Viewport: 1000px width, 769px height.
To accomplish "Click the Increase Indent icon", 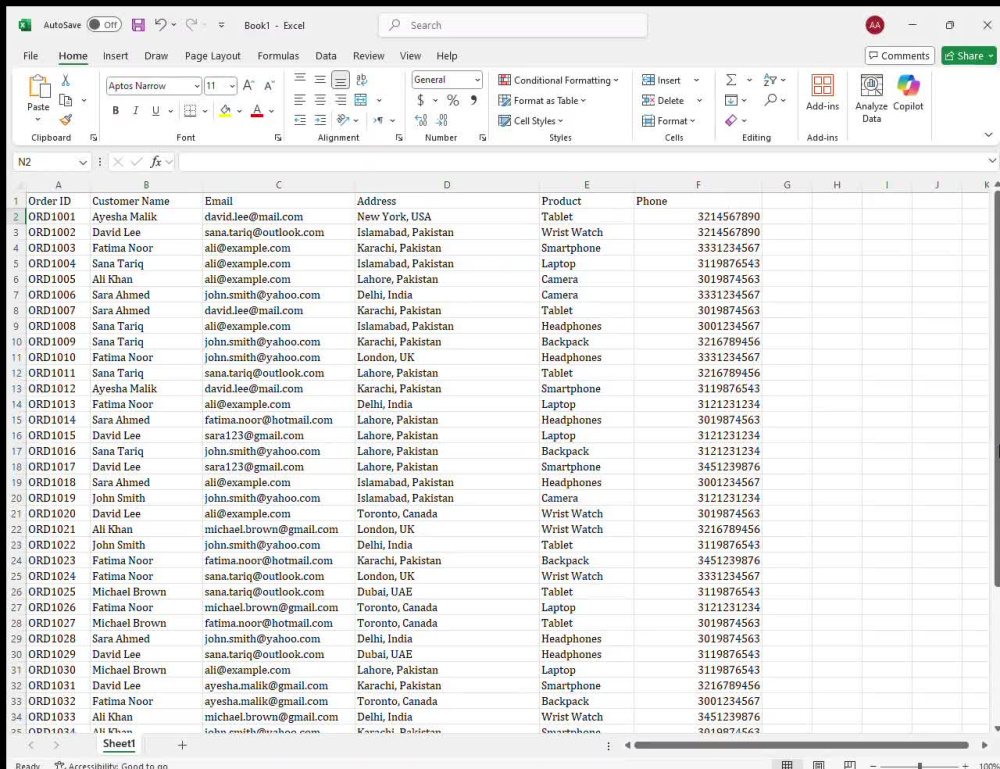I will [x=320, y=120].
